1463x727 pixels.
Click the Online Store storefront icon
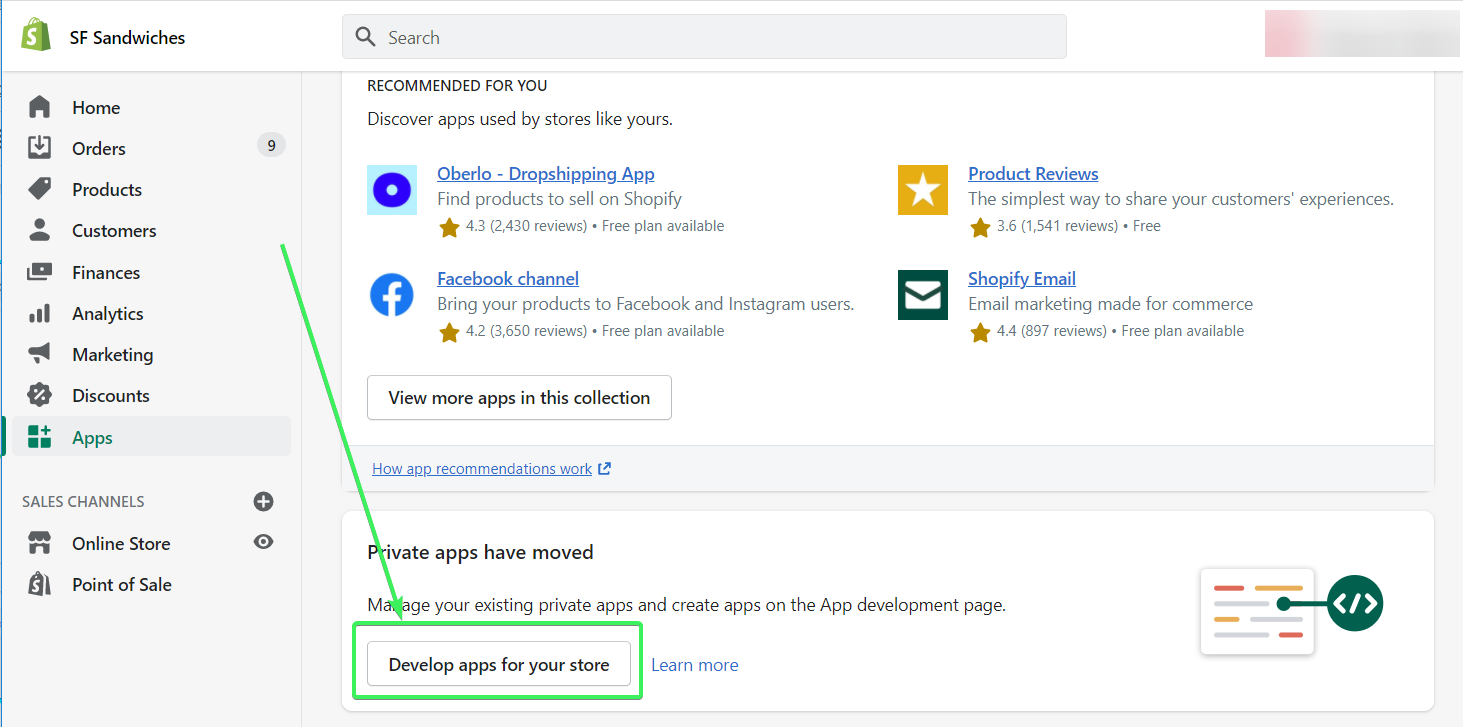[39, 543]
